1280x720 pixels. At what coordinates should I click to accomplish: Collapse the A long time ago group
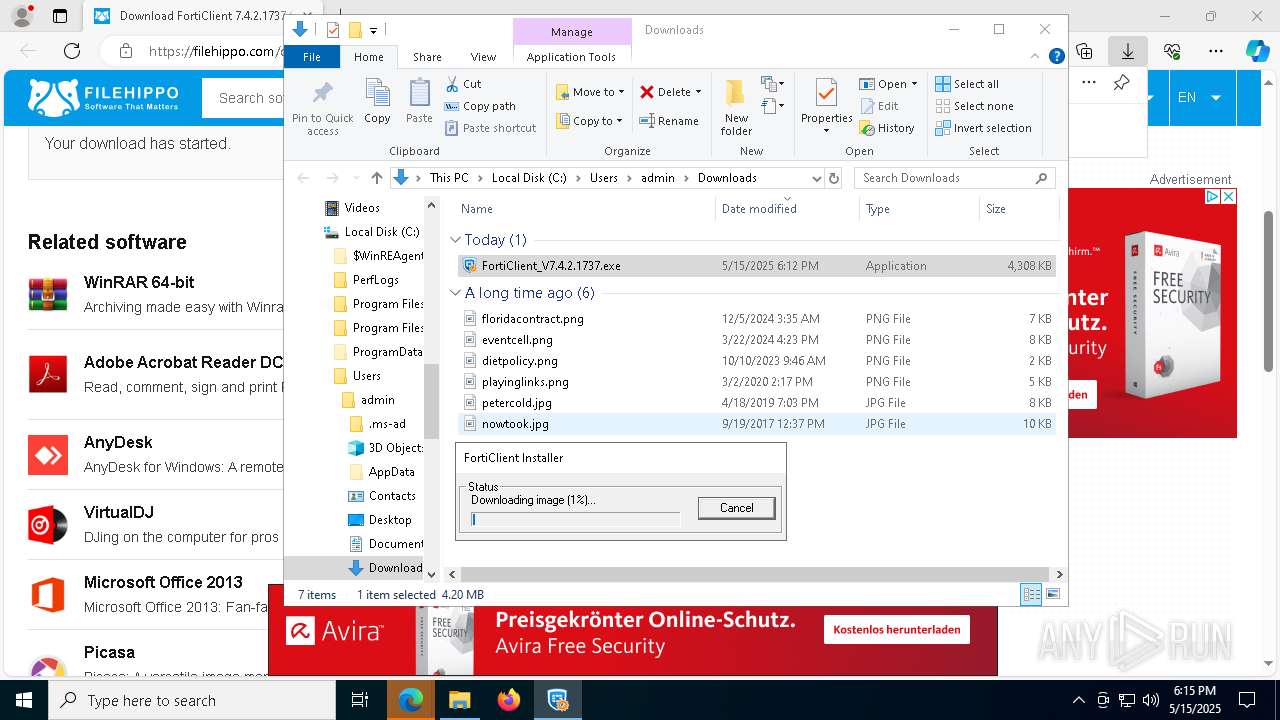pos(456,293)
